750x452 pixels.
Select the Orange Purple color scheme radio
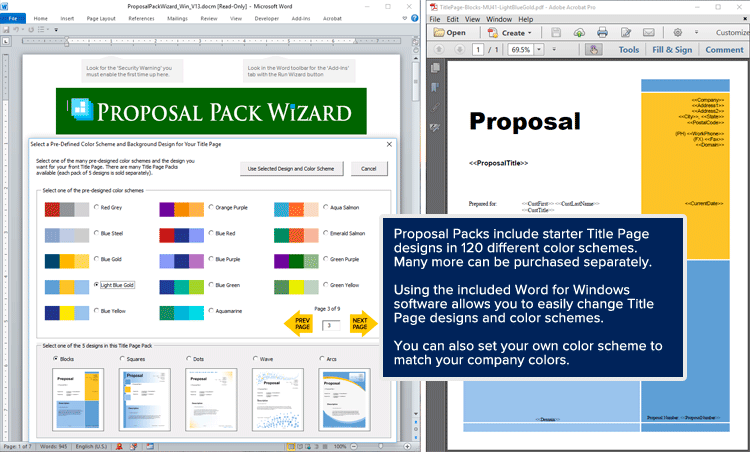point(211,207)
